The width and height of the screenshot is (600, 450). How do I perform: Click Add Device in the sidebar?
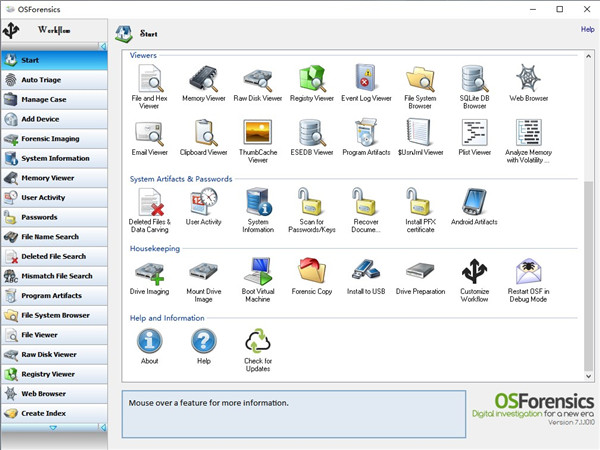tap(54, 119)
